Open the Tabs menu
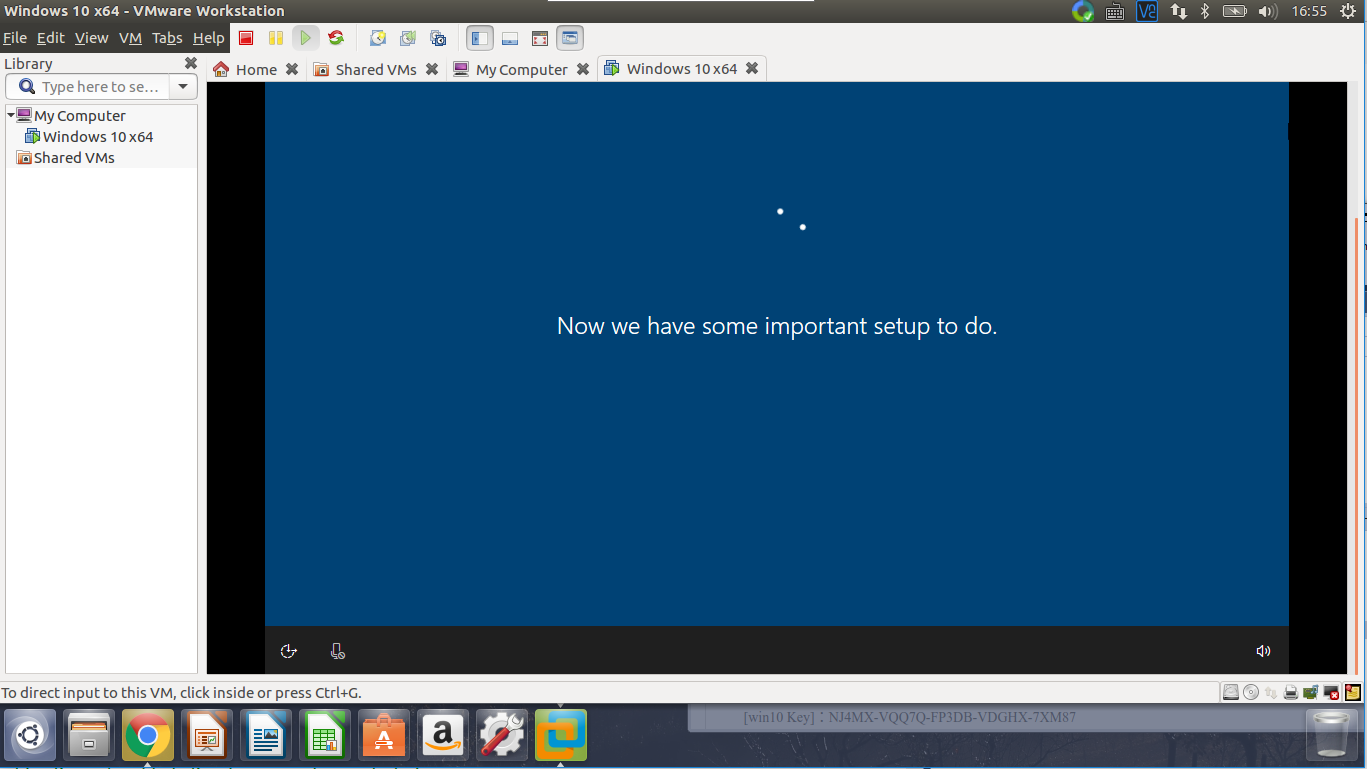Screen dimensions: 1367x769 pos(167,38)
